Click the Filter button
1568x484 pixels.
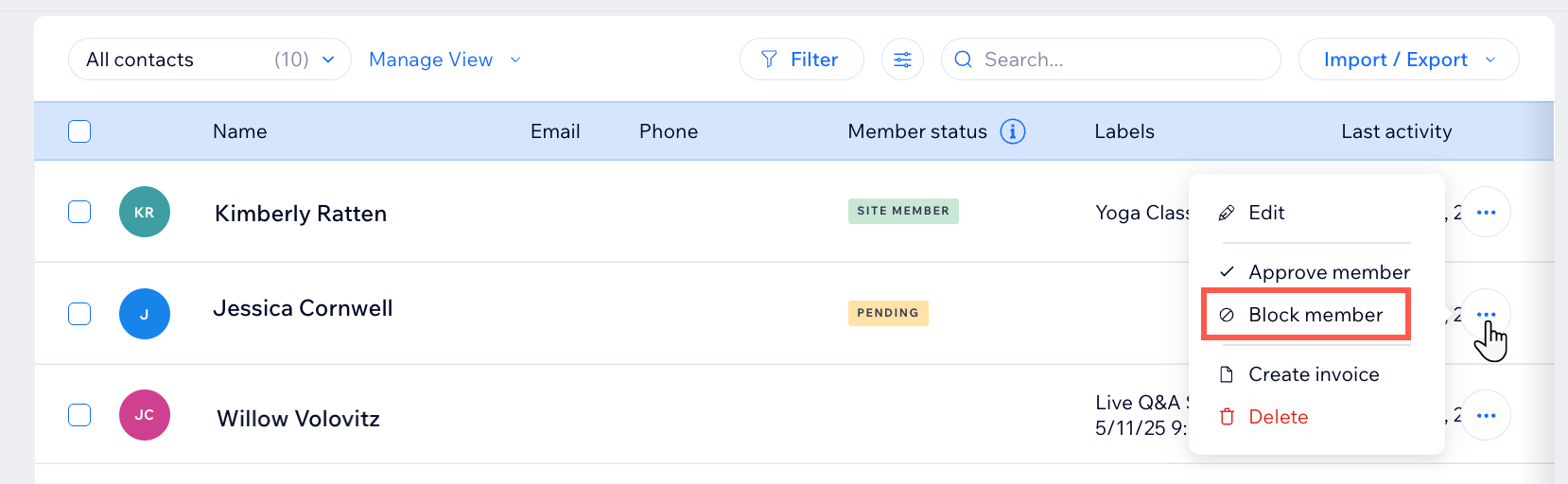coord(802,60)
